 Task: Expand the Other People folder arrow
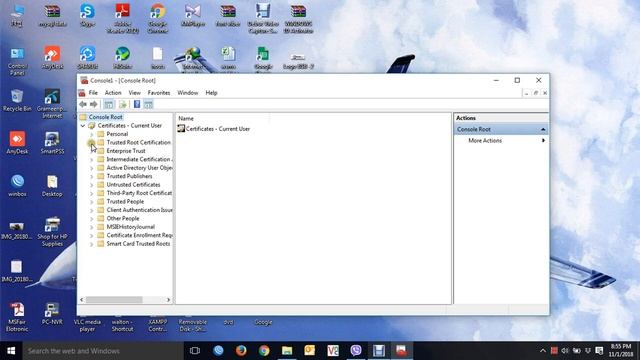point(91,219)
